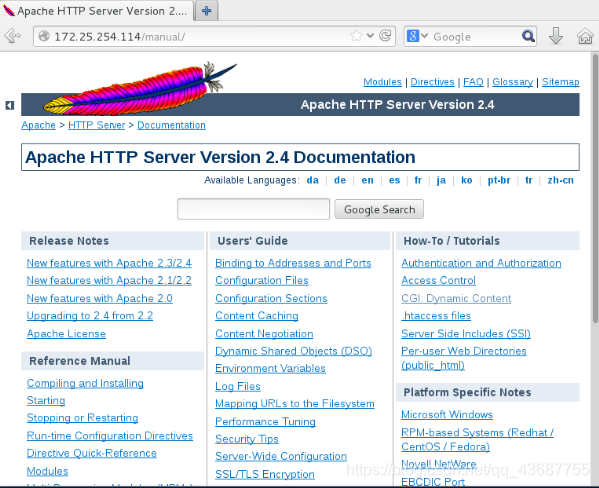
Task: Open New features with Apache 2.1/2.2
Action: coord(109,280)
